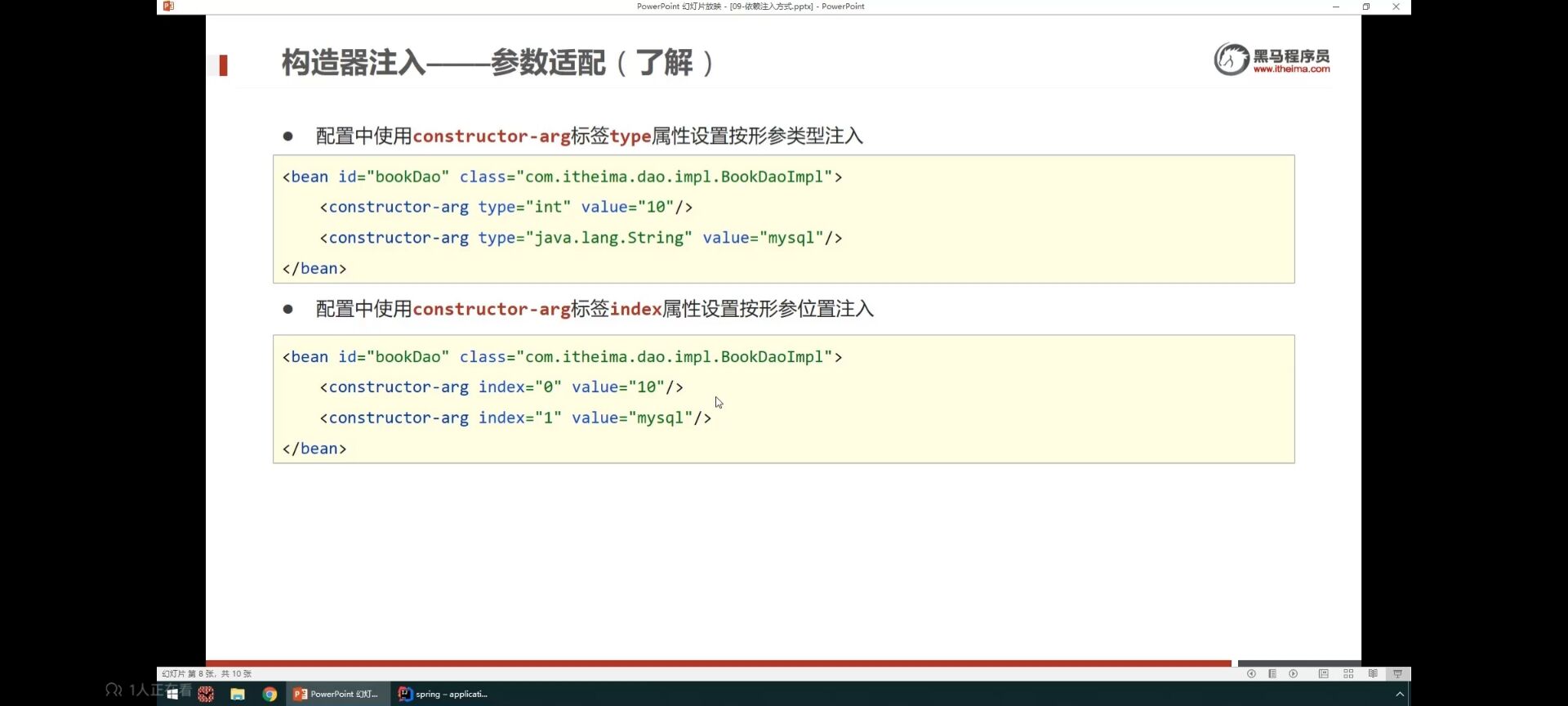Viewport: 1568px width, 706px height.
Task: Open the red patterned taskbar app
Action: [x=206, y=694]
